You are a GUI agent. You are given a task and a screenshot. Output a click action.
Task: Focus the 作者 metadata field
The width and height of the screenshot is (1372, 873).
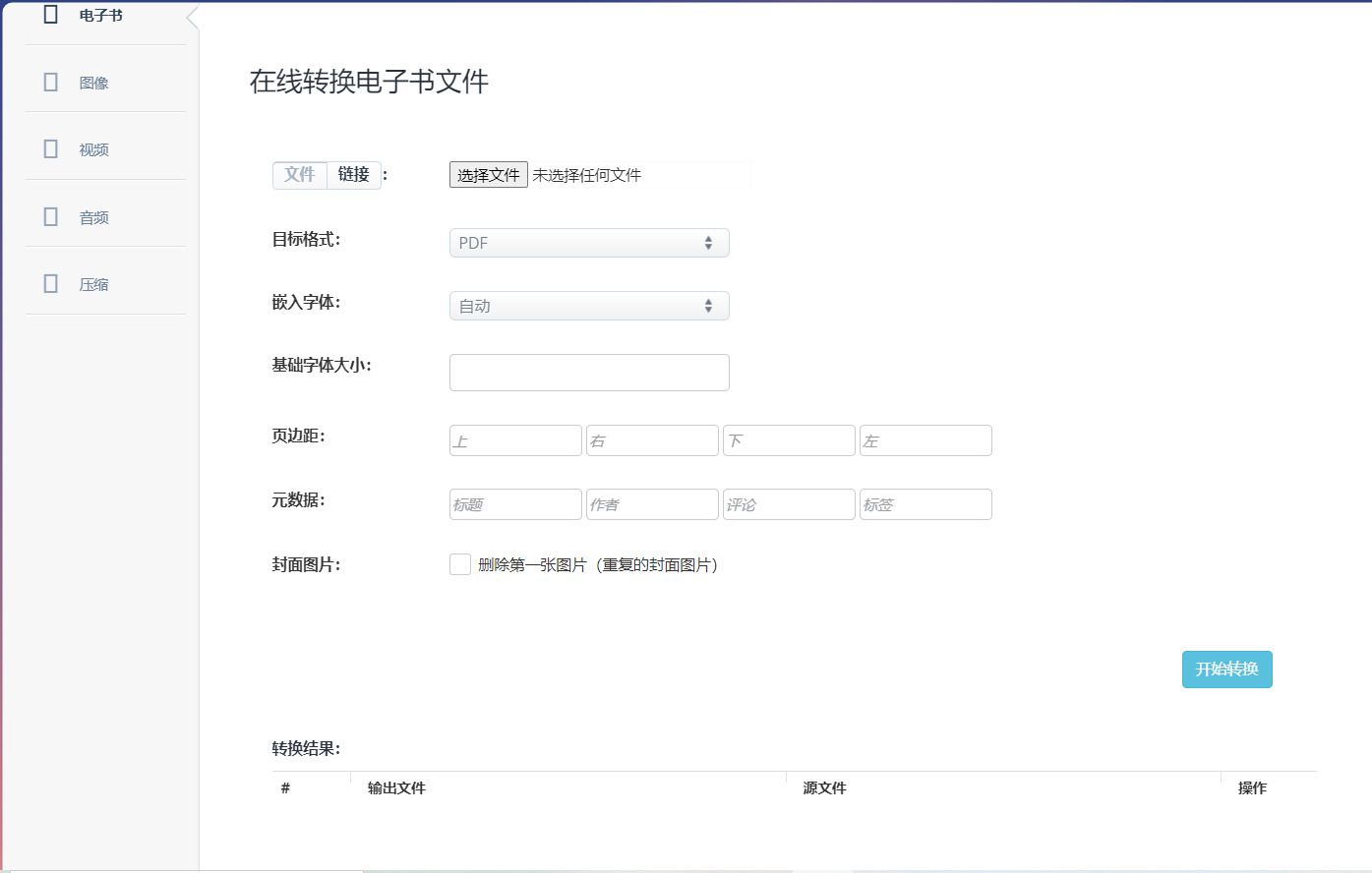point(652,504)
